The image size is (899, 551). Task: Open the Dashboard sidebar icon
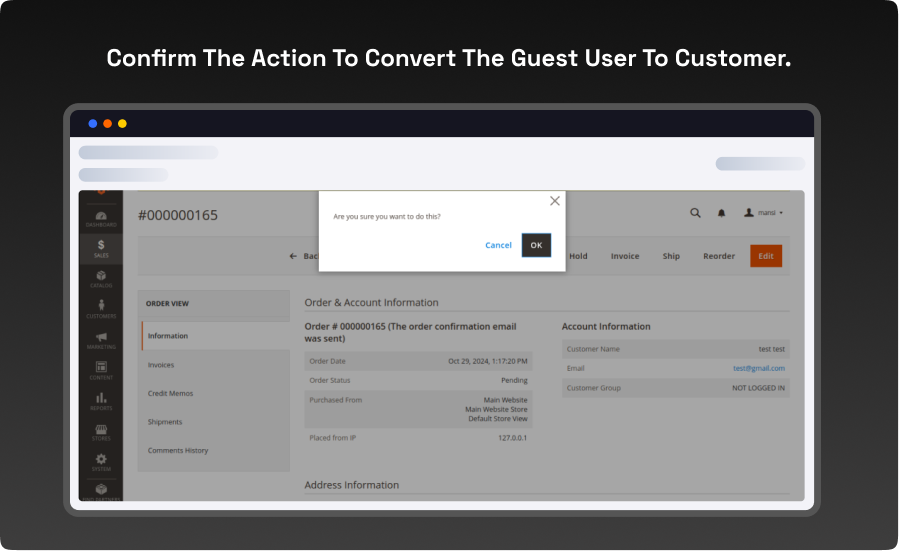(x=101, y=218)
